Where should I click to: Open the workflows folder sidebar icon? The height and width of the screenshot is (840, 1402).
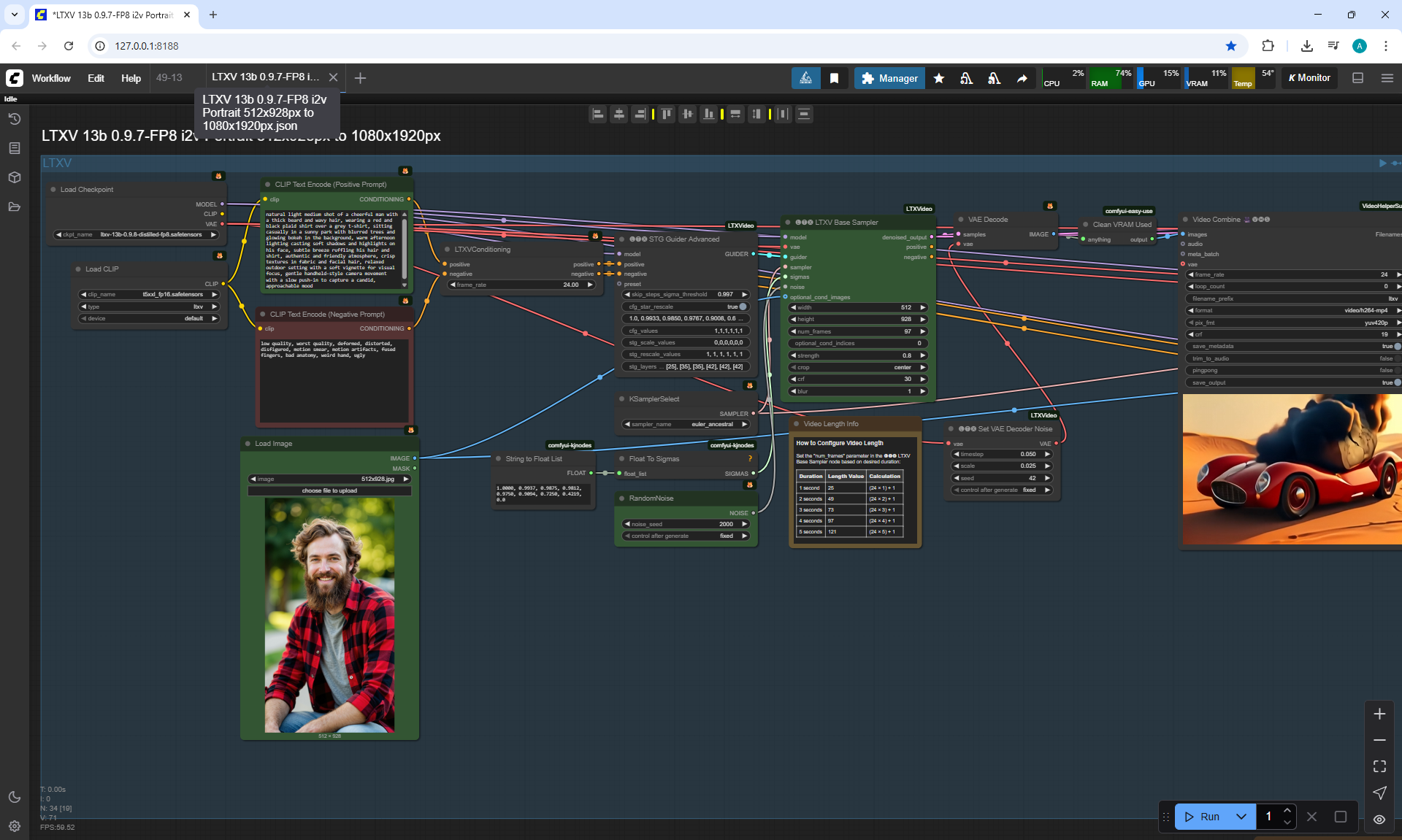pyautogui.click(x=14, y=207)
